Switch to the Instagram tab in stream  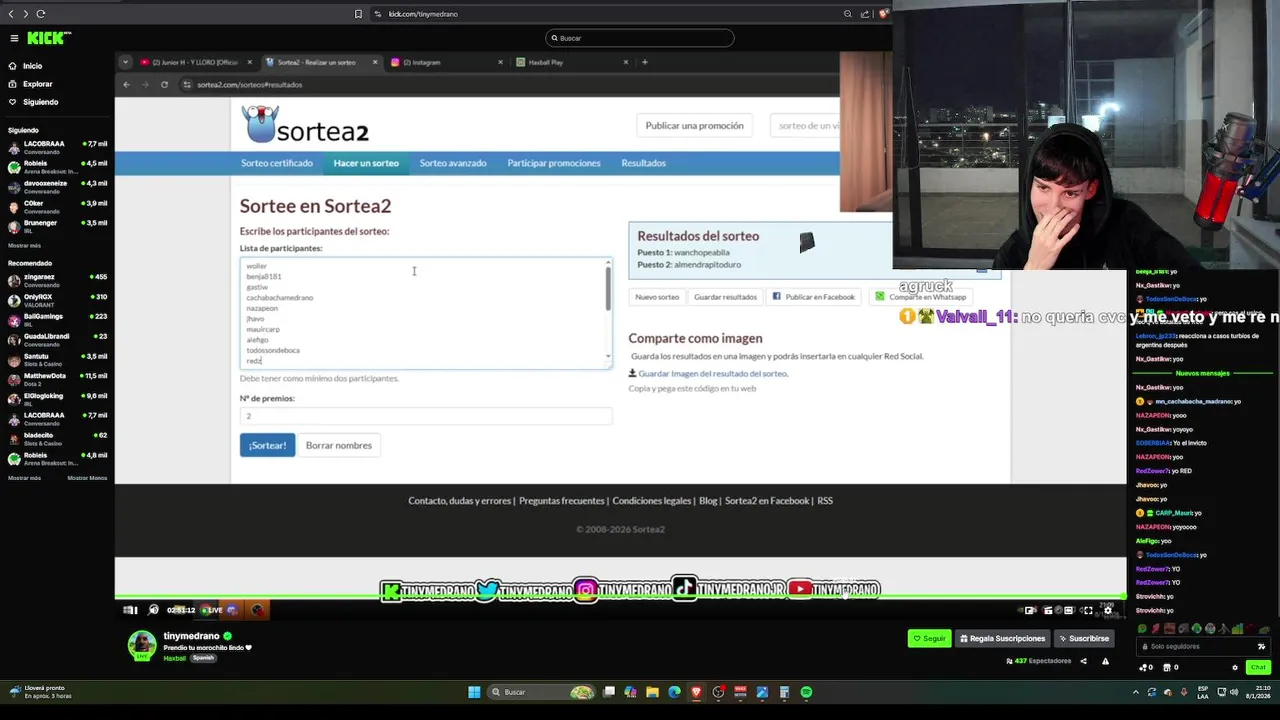(x=446, y=62)
